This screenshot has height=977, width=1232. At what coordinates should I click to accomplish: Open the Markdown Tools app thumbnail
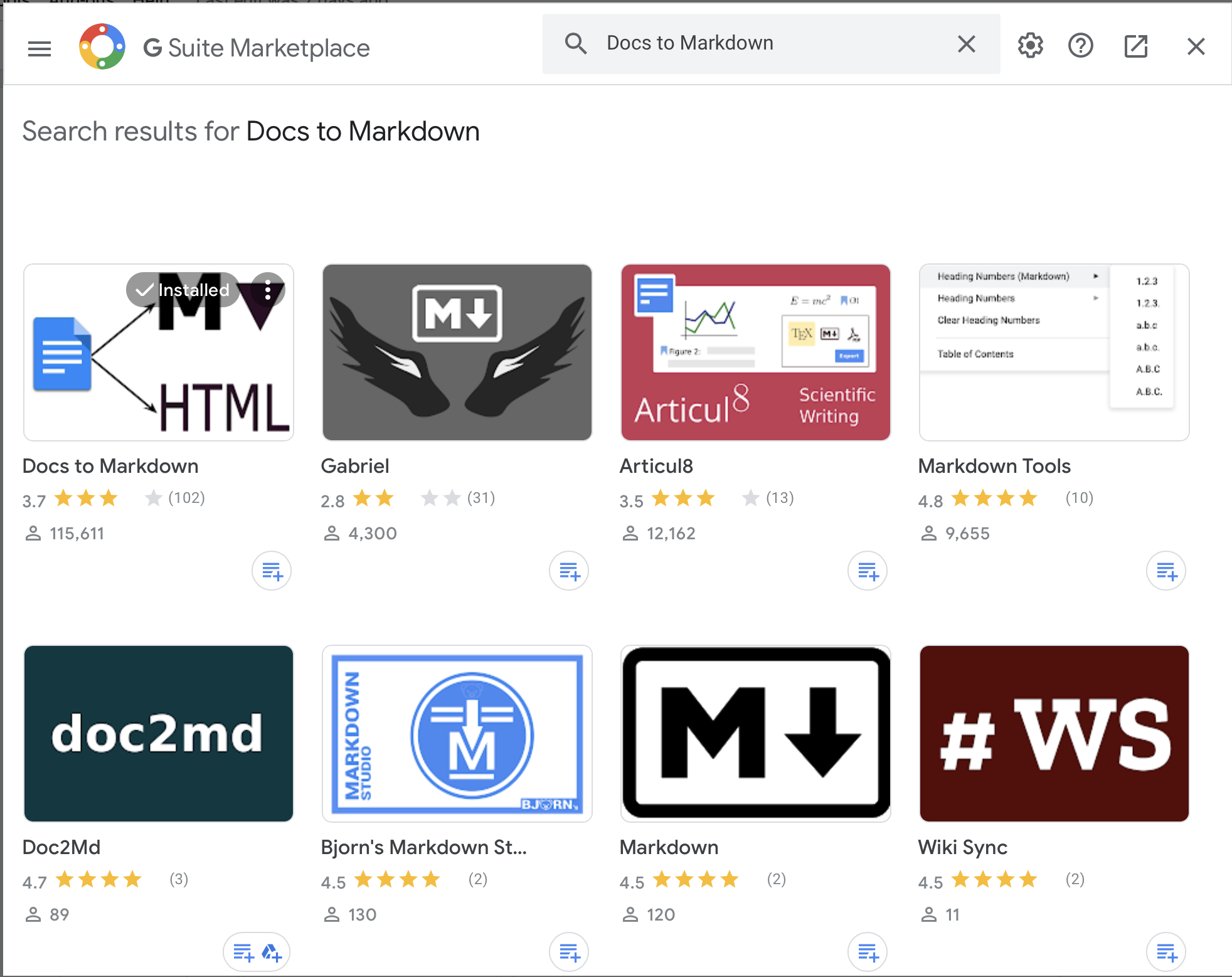point(1054,352)
